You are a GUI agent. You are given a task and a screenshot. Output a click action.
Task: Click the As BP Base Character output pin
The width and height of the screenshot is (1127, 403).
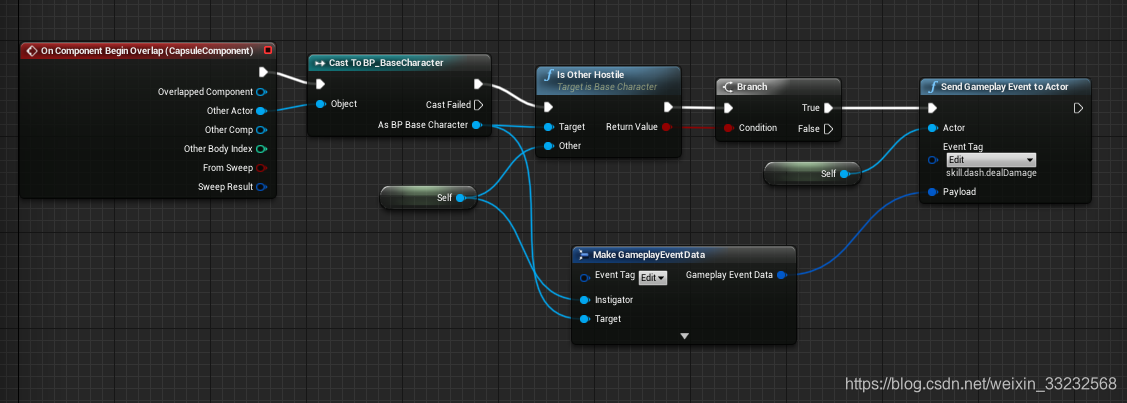point(477,125)
